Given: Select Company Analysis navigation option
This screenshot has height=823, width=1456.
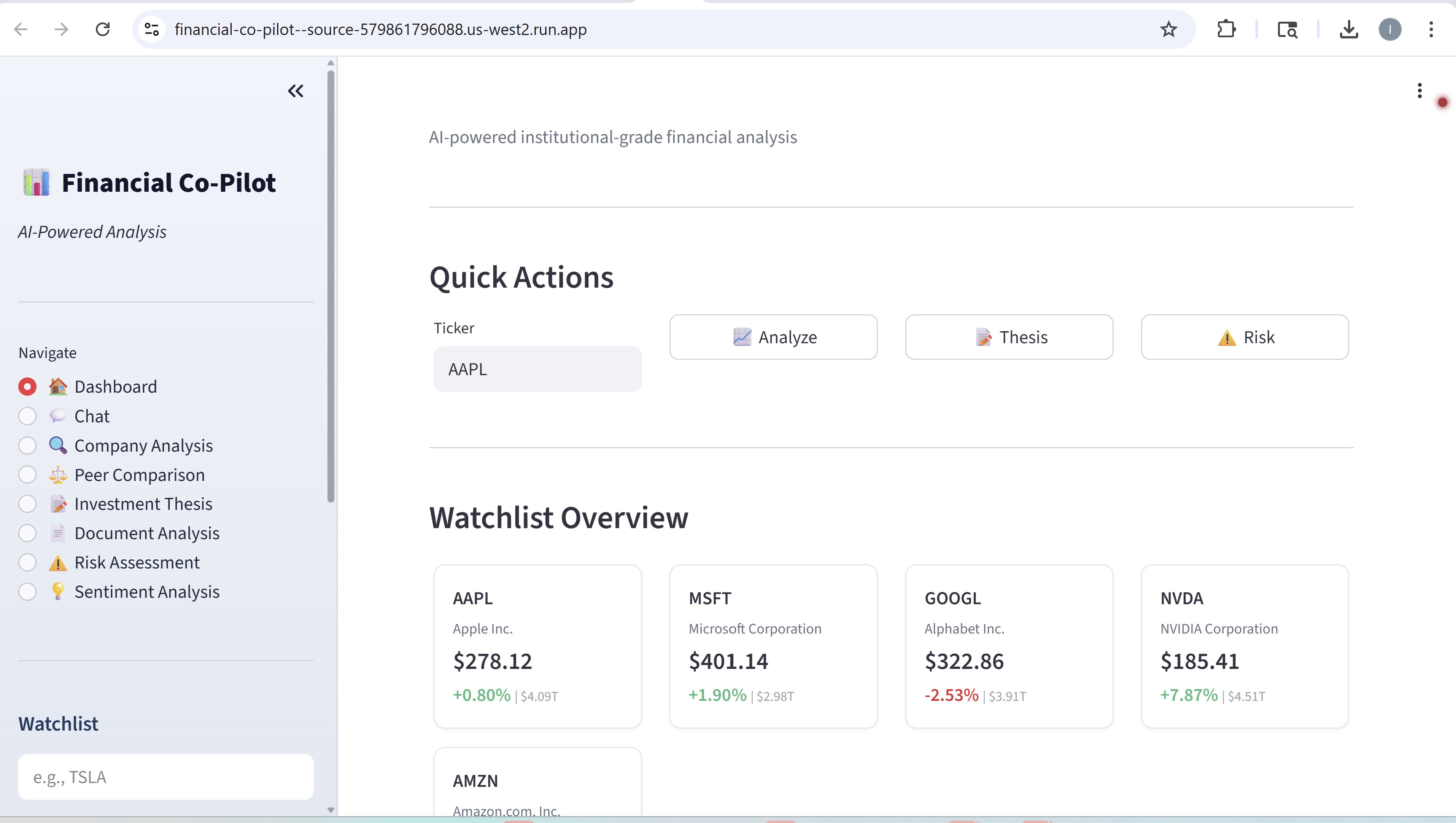Looking at the screenshot, I should click(x=27, y=446).
